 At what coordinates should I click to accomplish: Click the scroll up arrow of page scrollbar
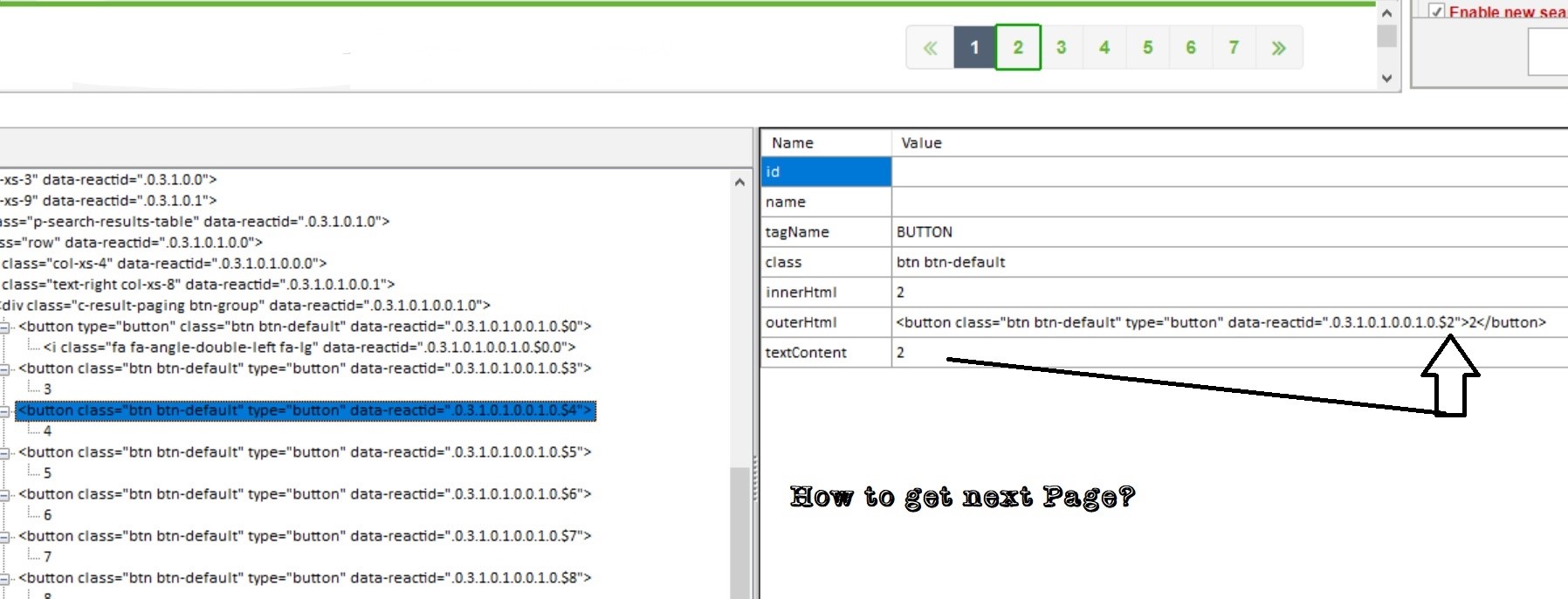click(1386, 13)
